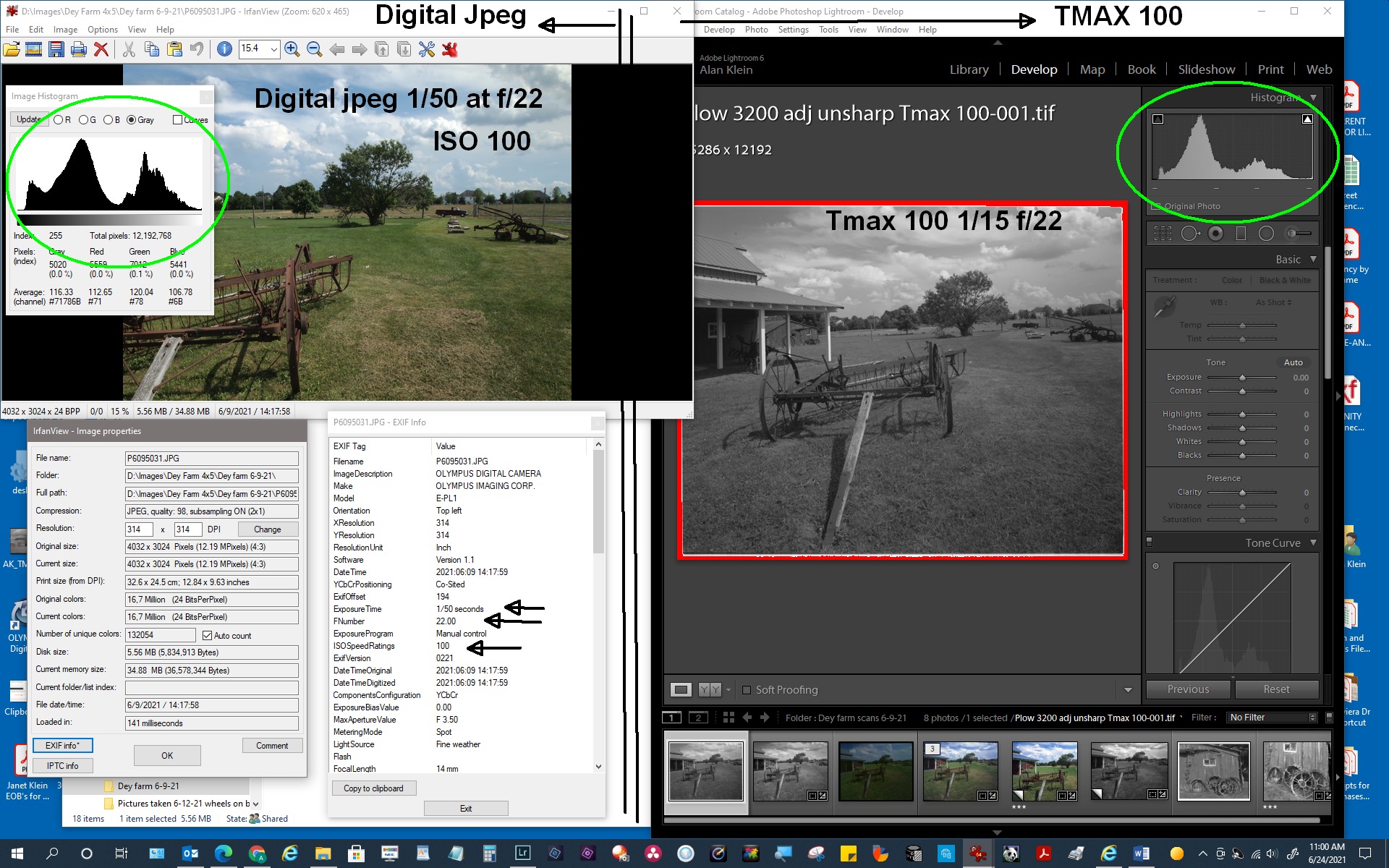Zoom out with minus magnifier icon

pos(314,49)
